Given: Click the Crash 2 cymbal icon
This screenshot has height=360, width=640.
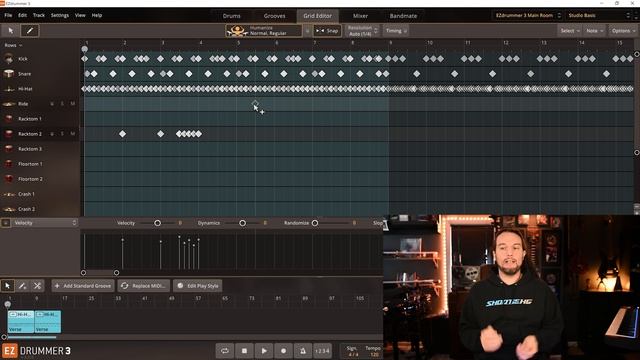Looking at the screenshot, I should pos(9,209).
